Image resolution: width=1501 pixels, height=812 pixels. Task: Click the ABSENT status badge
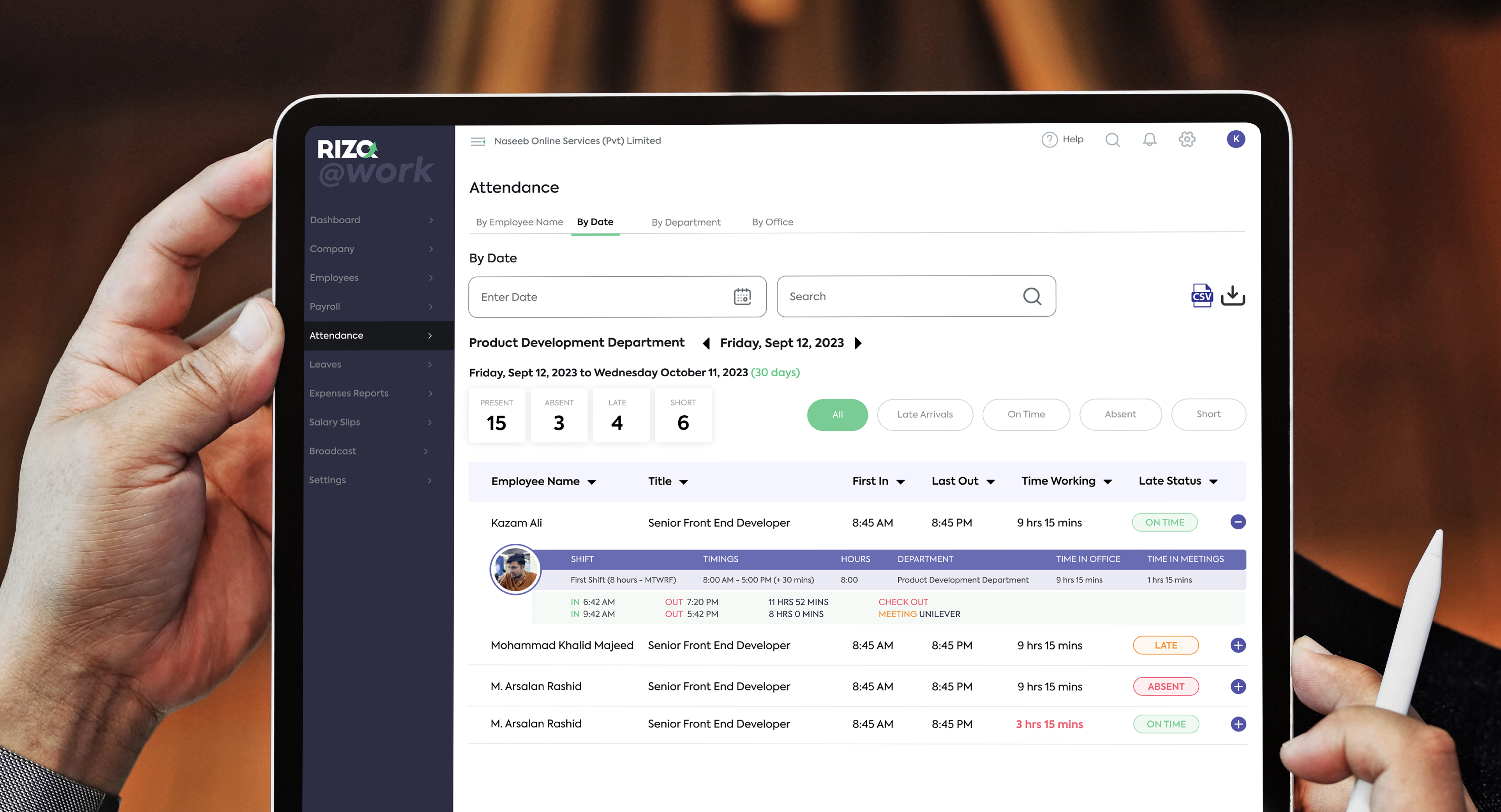click(x=1165, y=687)
